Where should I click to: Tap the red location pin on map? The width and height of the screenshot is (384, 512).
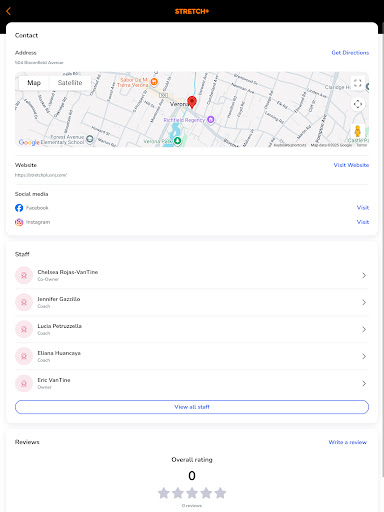point(192,102)
